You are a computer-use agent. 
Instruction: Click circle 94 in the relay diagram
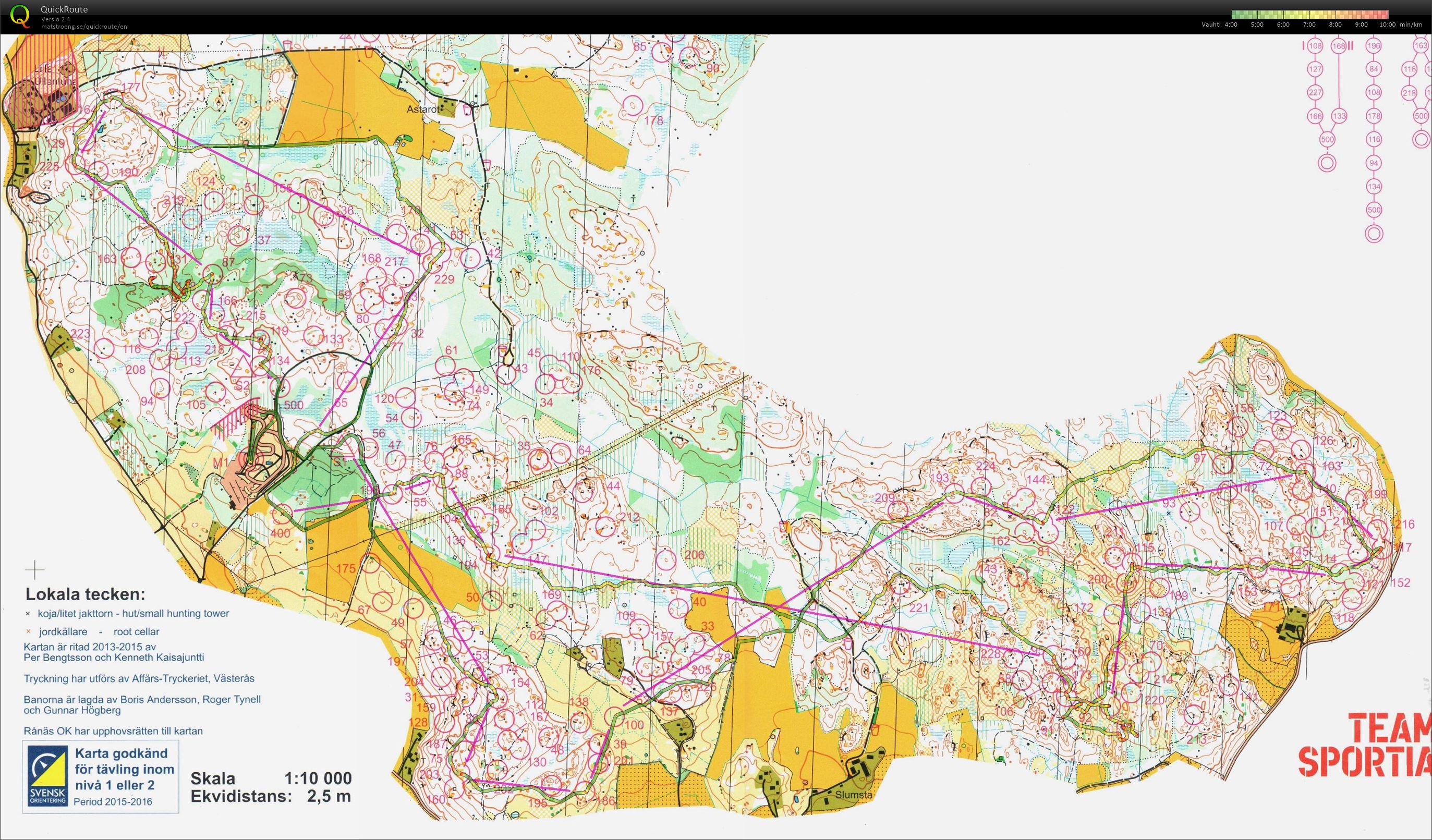[1374, 163]
